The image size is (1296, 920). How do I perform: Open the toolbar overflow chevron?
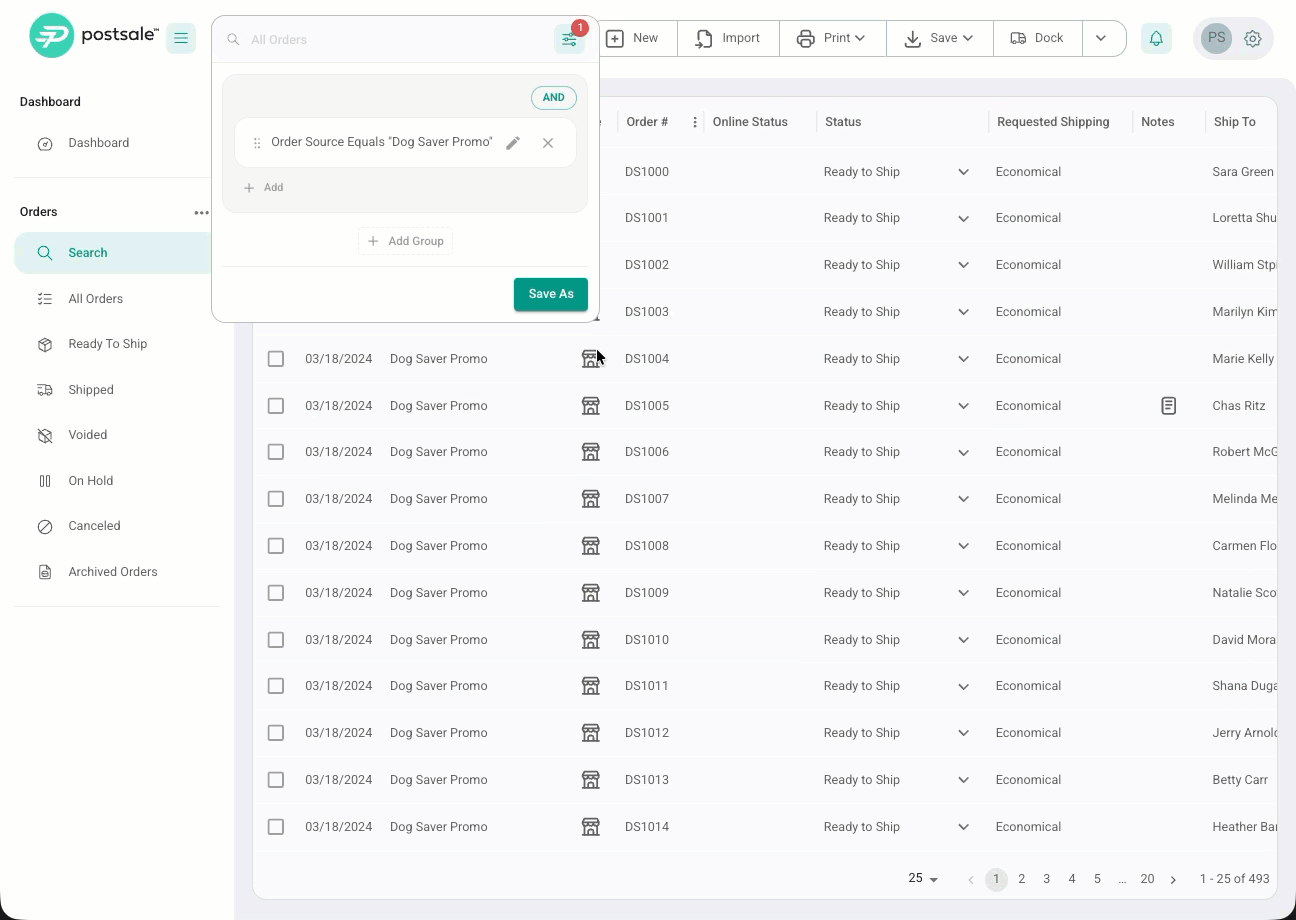(x=1101, y=38)
